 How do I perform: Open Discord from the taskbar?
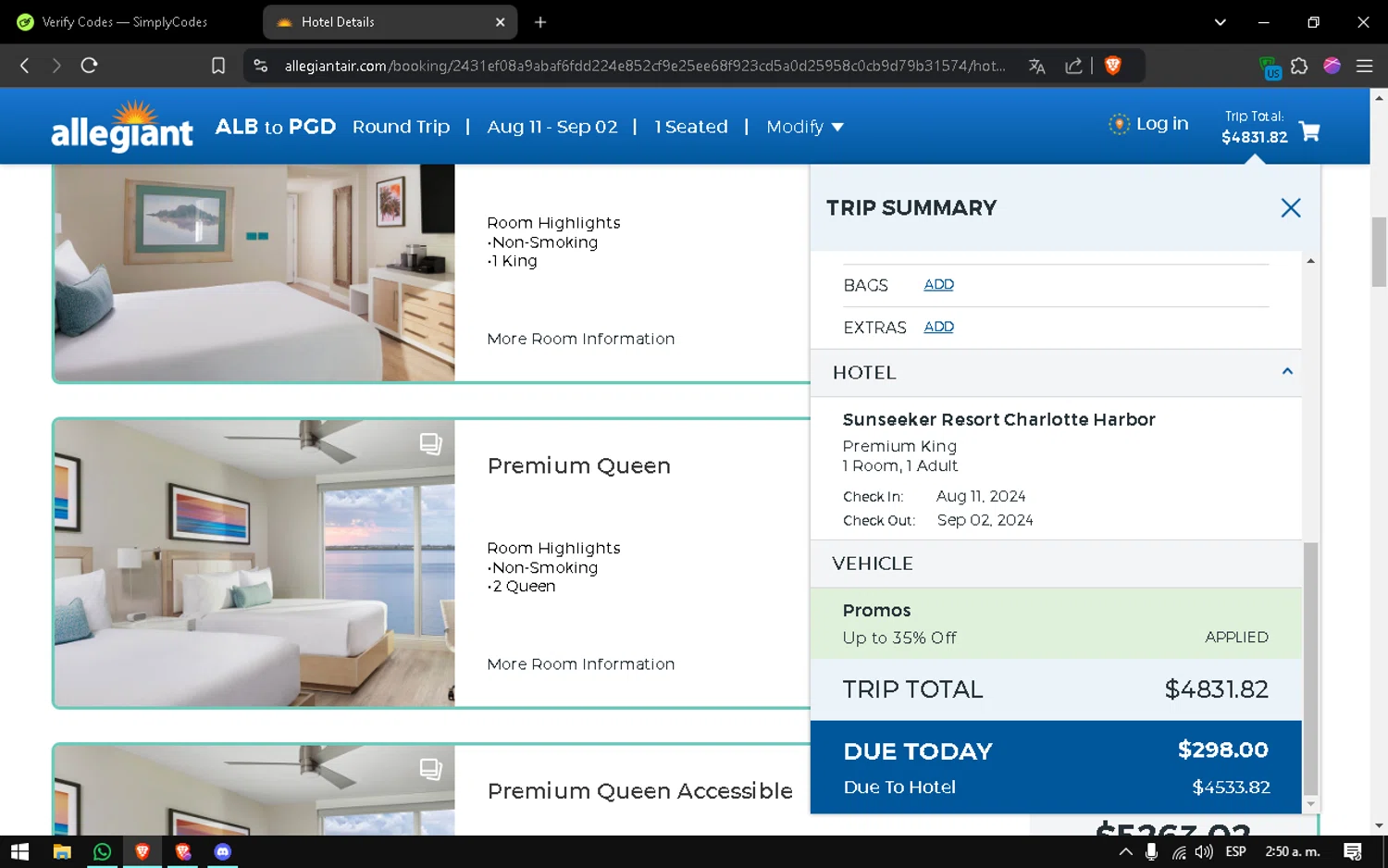tap(222, 851)
